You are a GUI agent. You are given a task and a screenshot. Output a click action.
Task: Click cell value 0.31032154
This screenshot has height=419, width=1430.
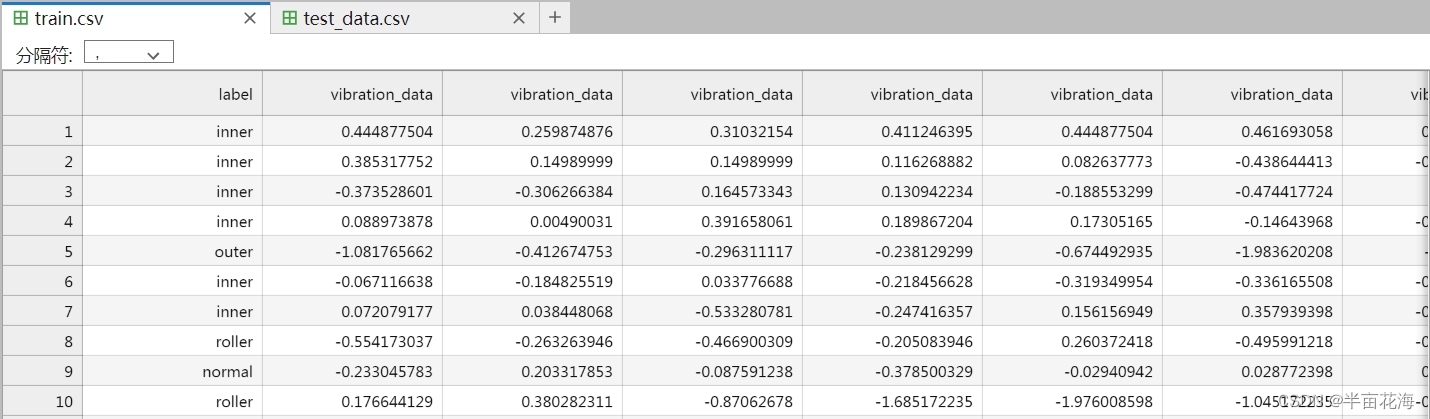pyautogui.click(x=712, y=131)
